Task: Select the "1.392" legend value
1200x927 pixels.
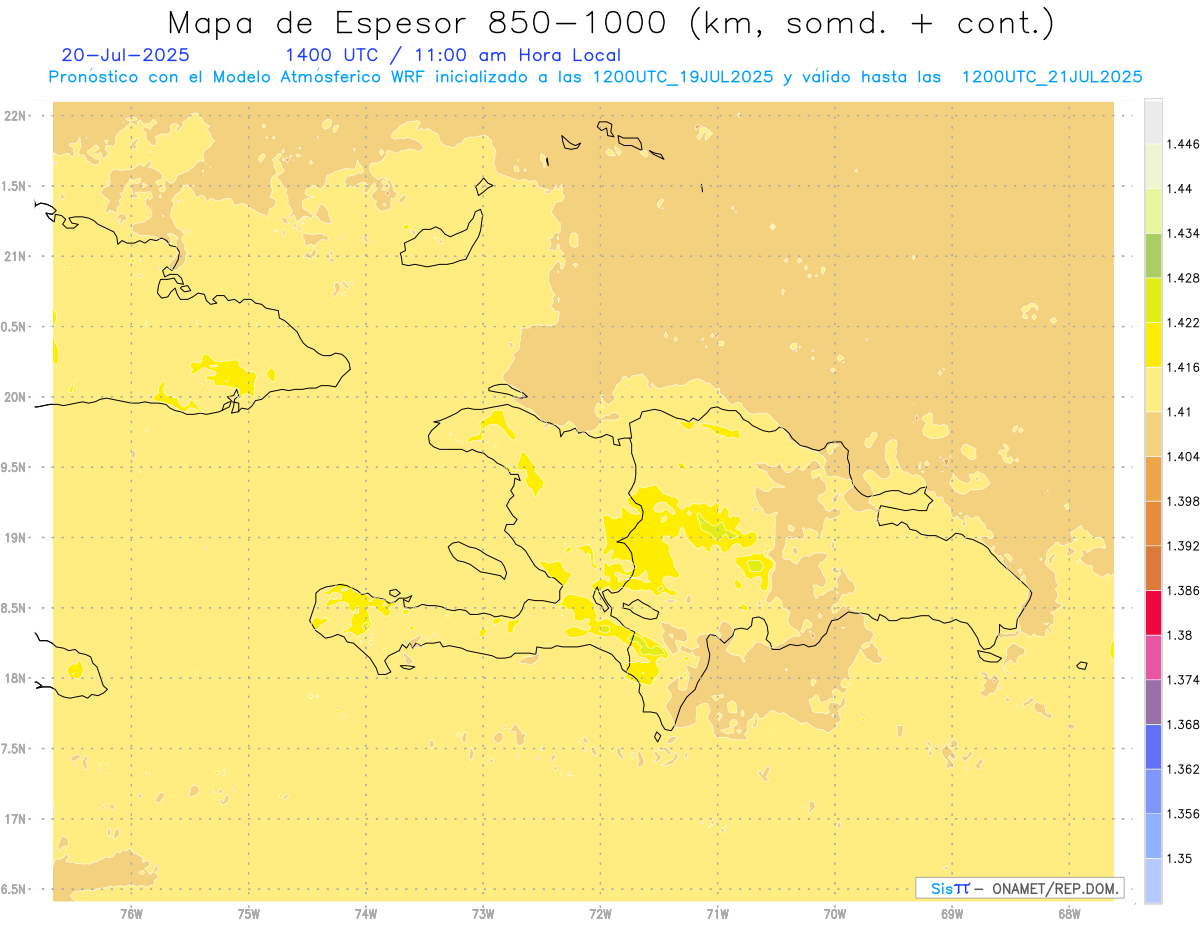Action: tap(1182, 546)
